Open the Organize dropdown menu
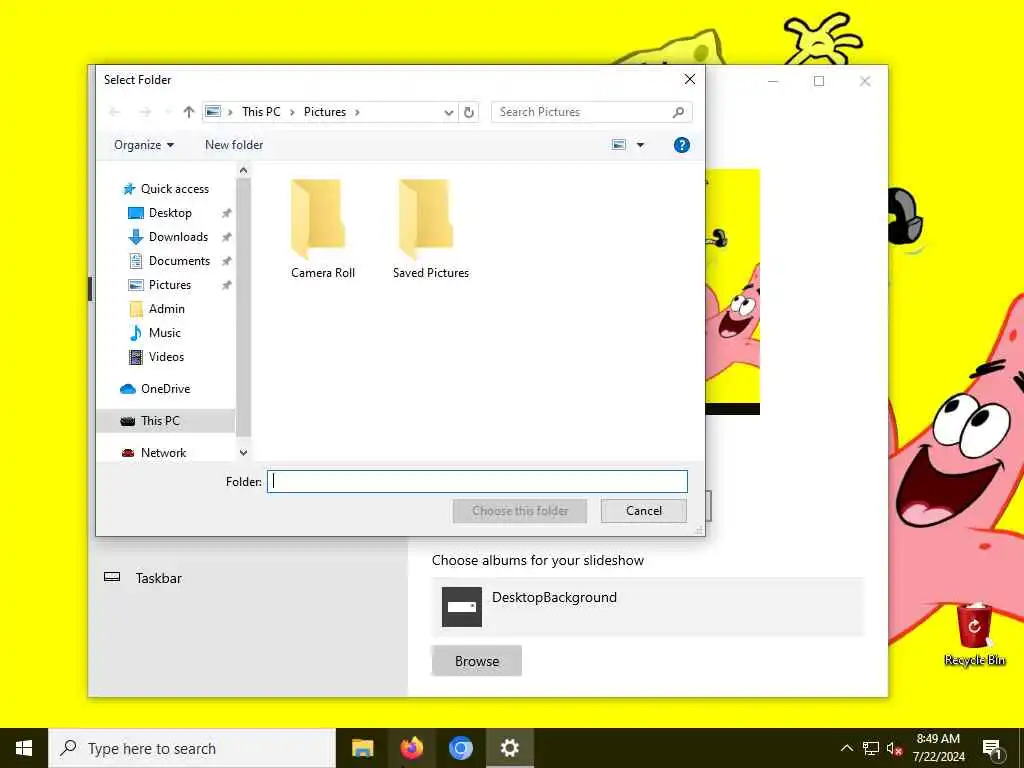 click(144, 145)
